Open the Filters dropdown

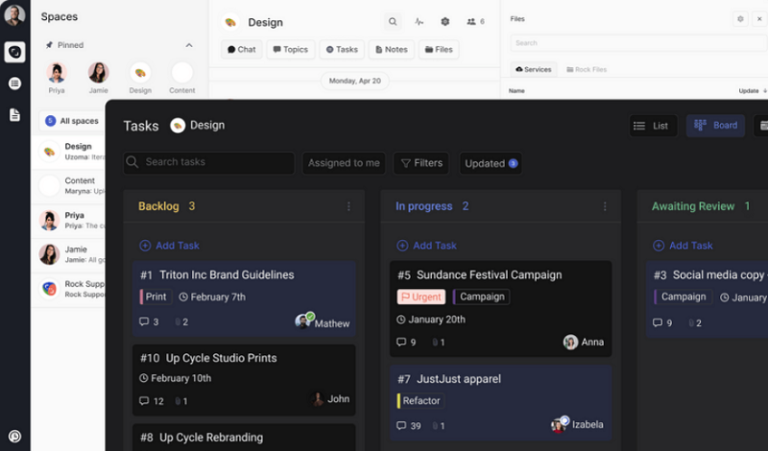pyautogui.click(x=420, y=163)
